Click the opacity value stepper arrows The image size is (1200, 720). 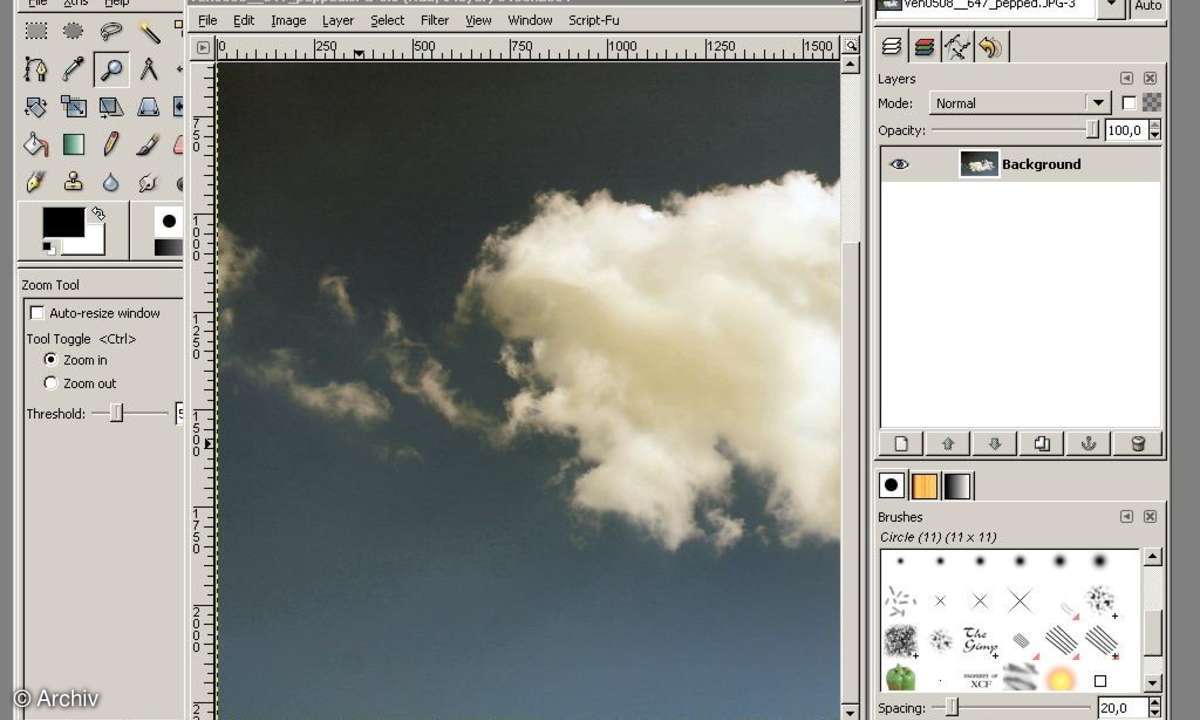pos(1155,130)
